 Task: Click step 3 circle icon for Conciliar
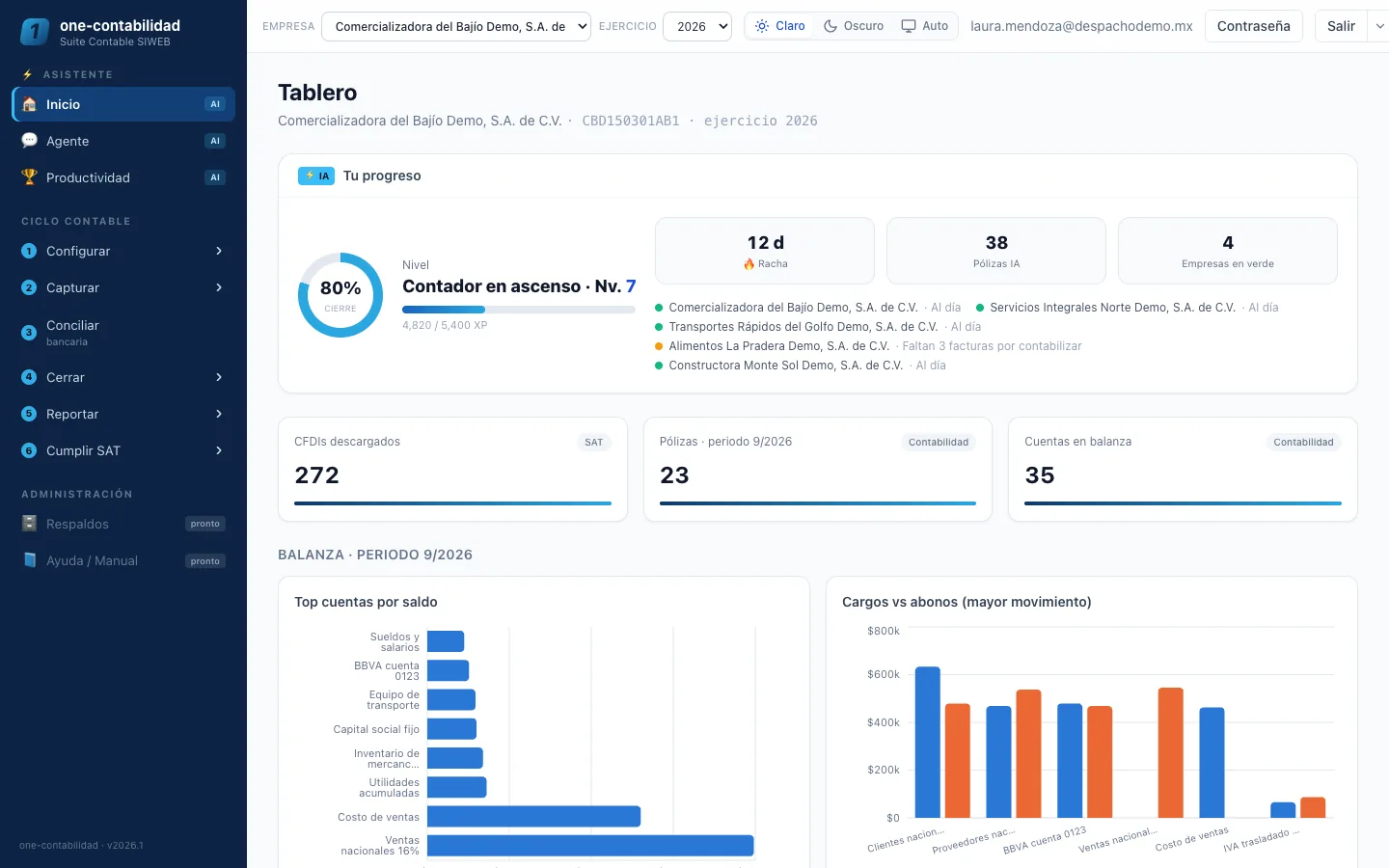pos(29,333)
